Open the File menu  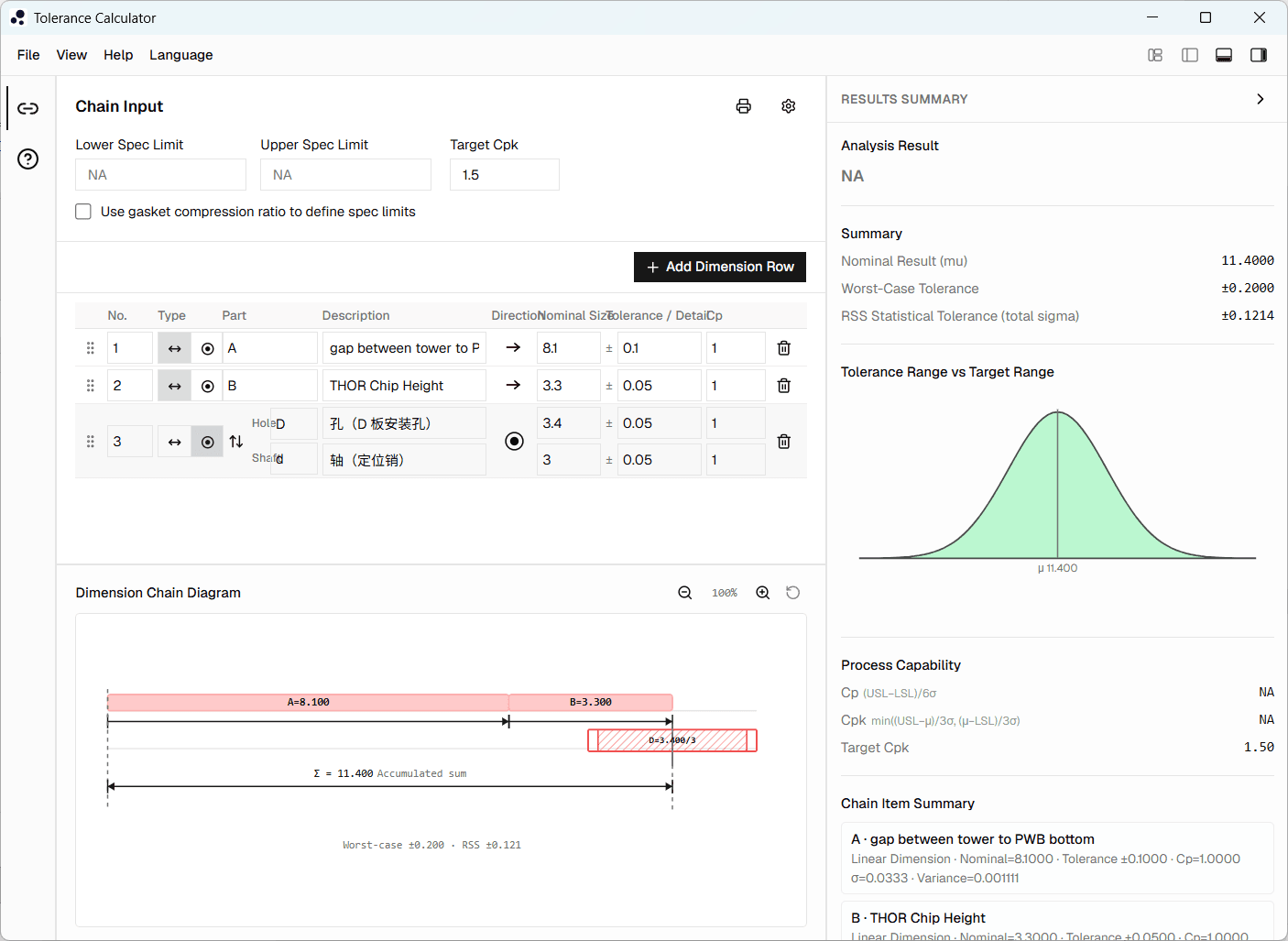[x=28, y=55]
